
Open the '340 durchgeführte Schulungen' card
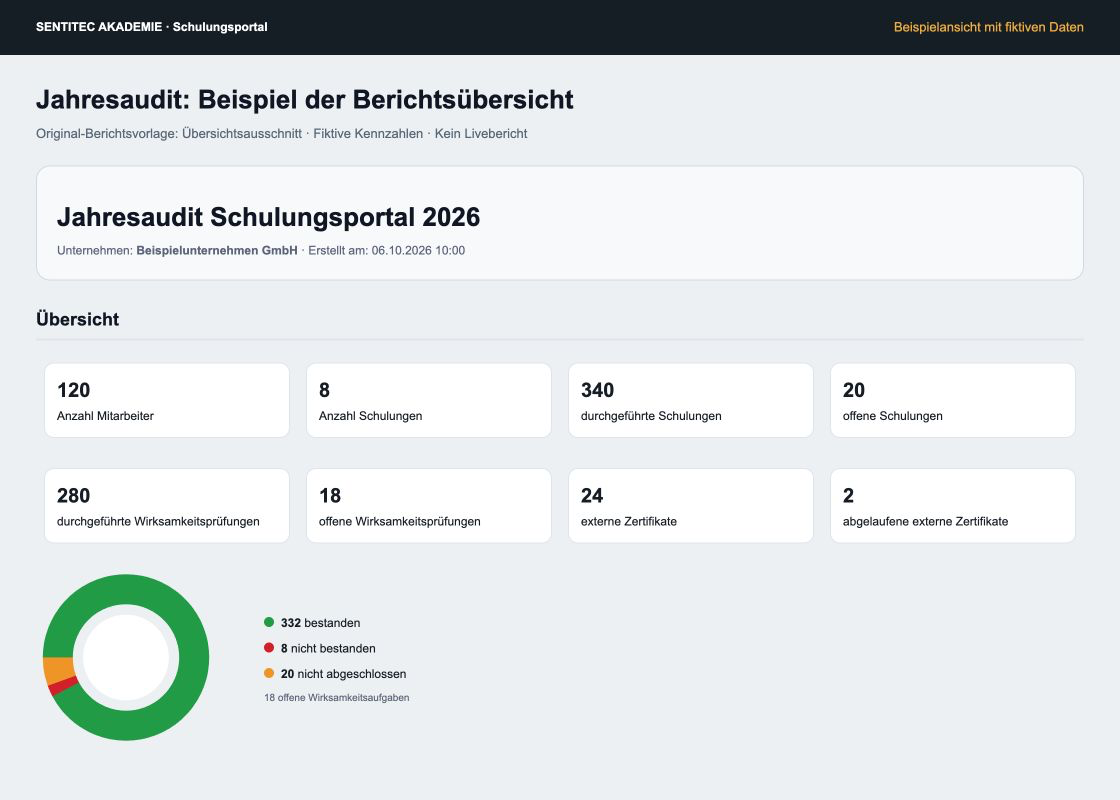tap(691, 400)
